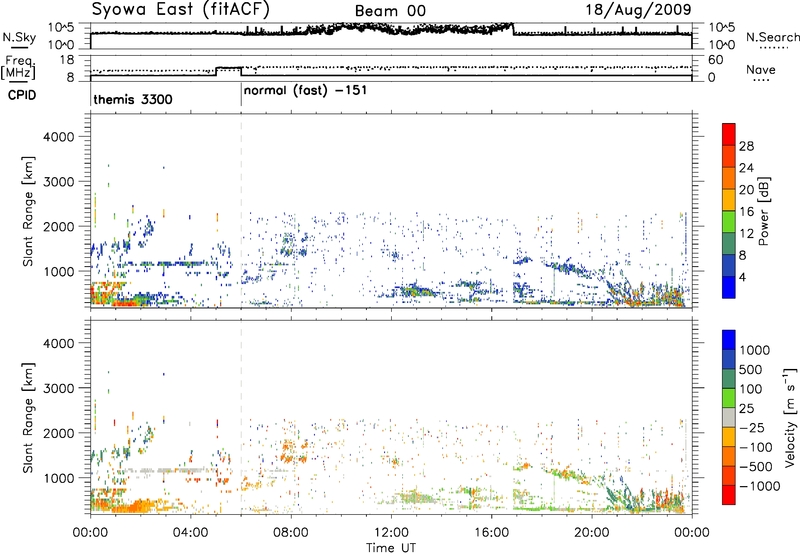This screenshot has width=800, height=554.
Task: Pick the dark blue top velocity colorbar segment
Action: click(x=729, y=340)
